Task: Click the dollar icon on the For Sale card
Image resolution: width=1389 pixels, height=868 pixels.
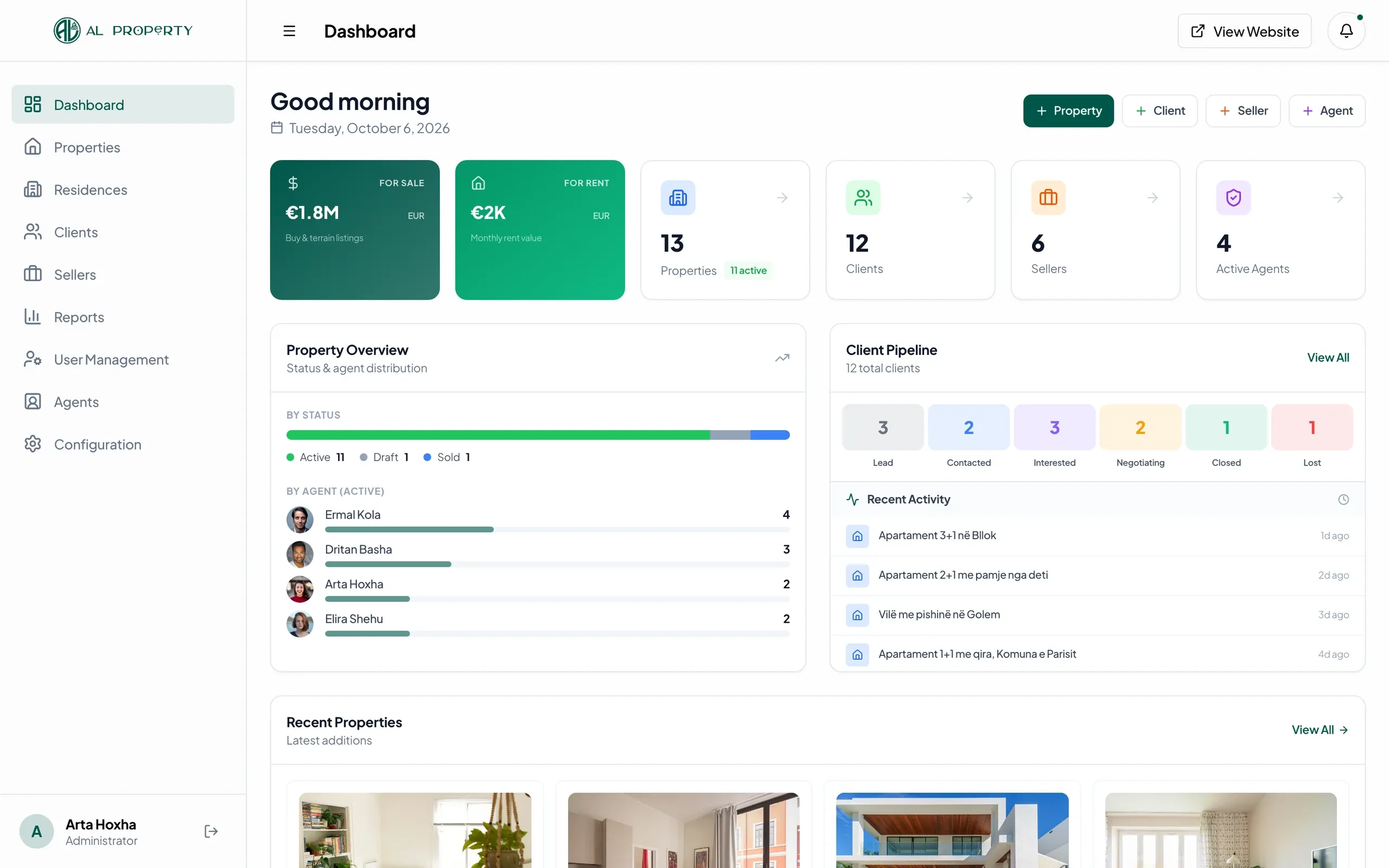Action: pos(293,183)
